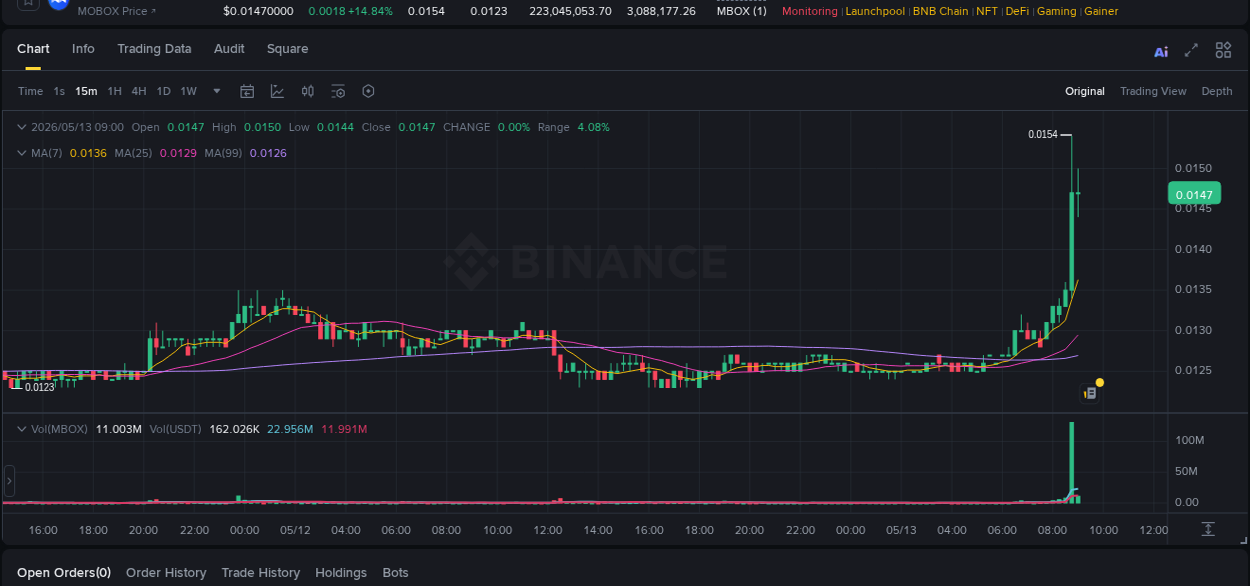Open the technical indicators line-chart icon
This screenshot has height=586, width=1250.
click(x=278, y=91)
